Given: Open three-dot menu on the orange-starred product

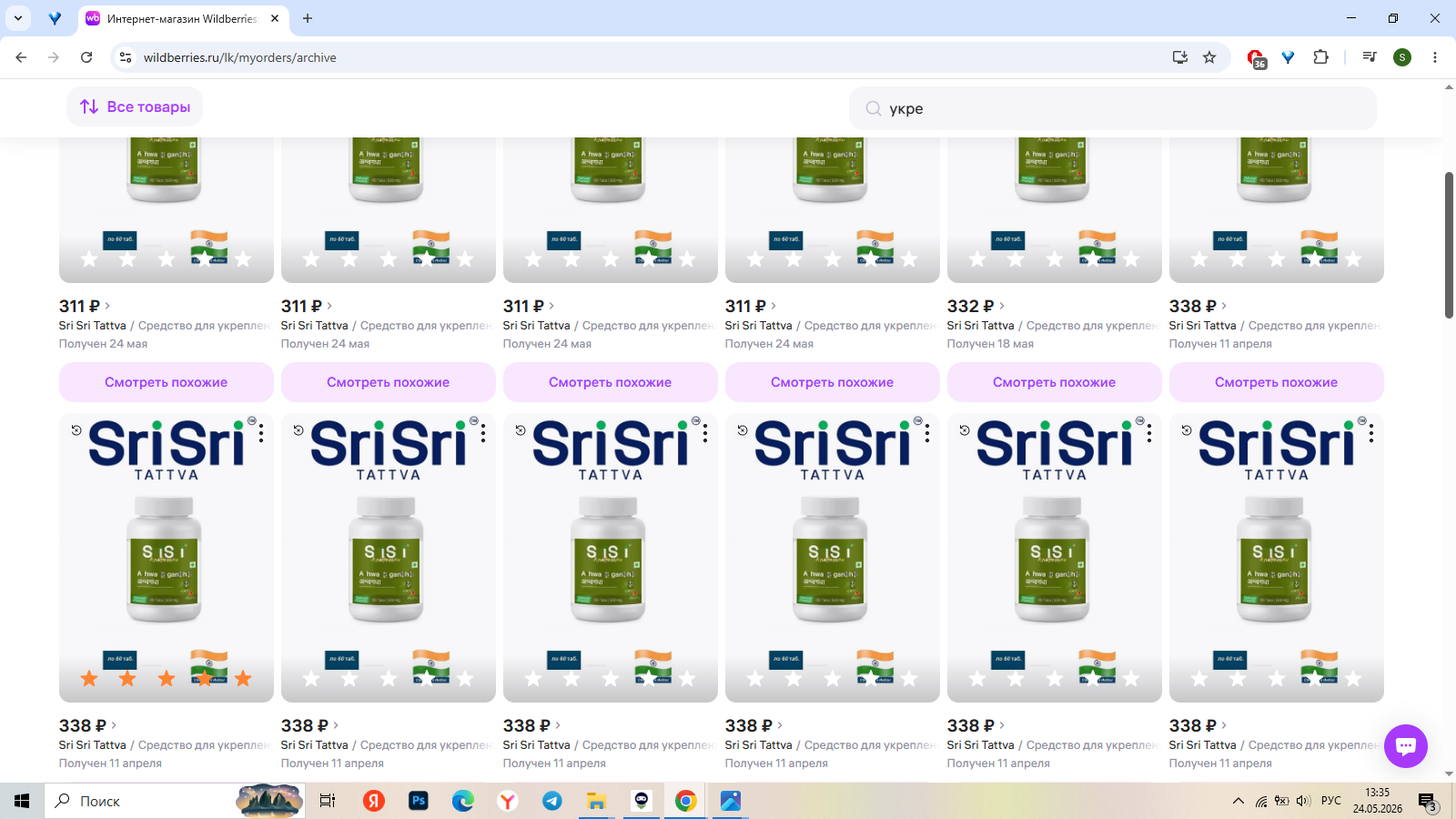Looking at the screenshot, I should 261,434.
